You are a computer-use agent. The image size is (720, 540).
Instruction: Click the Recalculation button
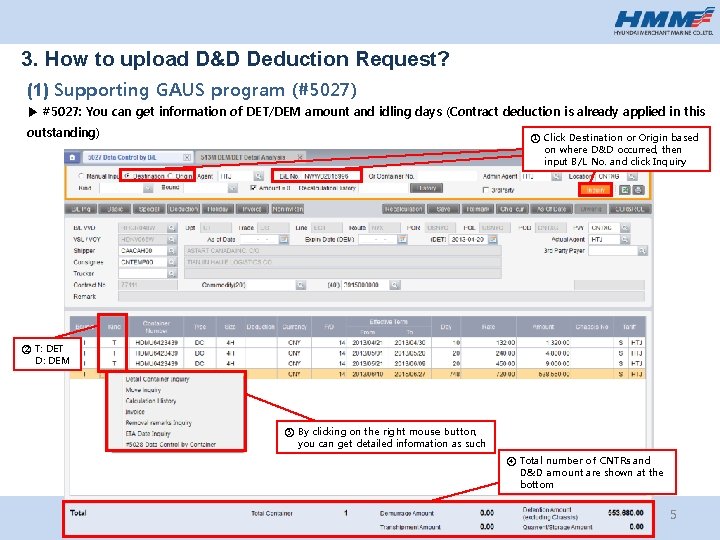(403, 209)
